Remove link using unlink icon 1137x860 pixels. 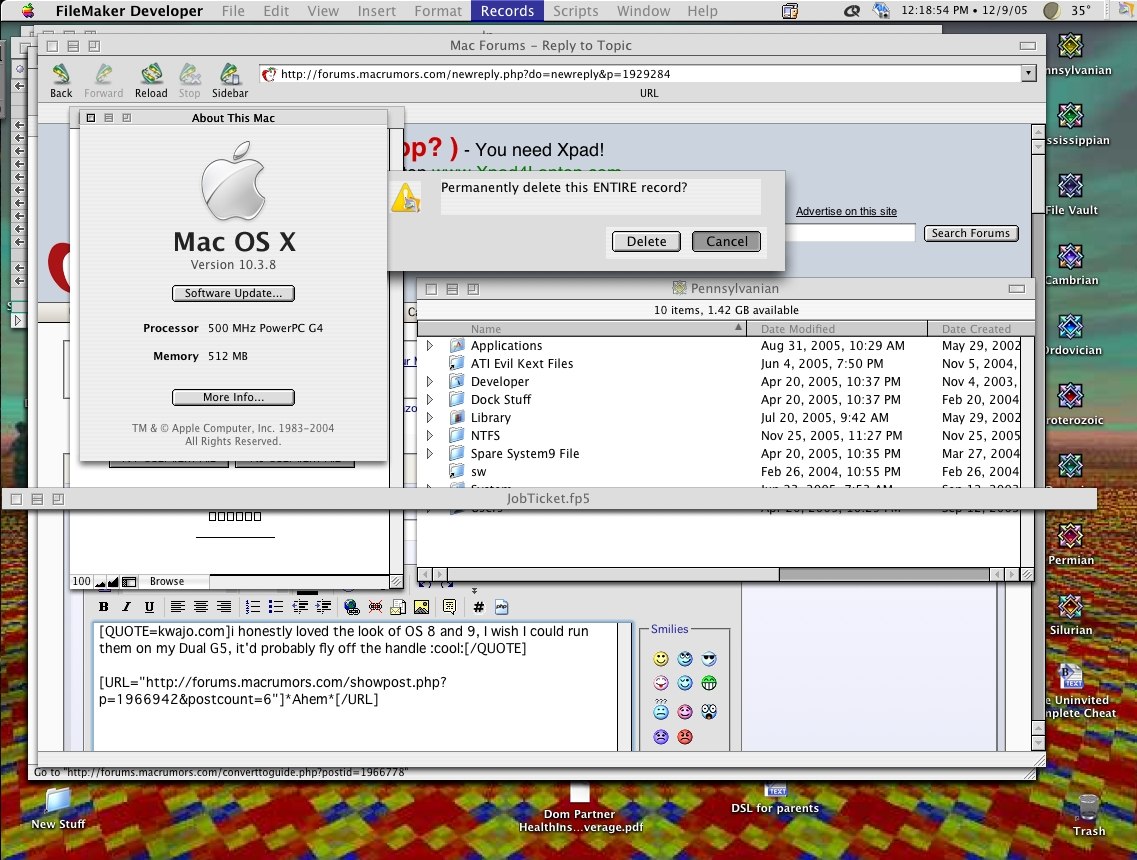tap(375, 607)
